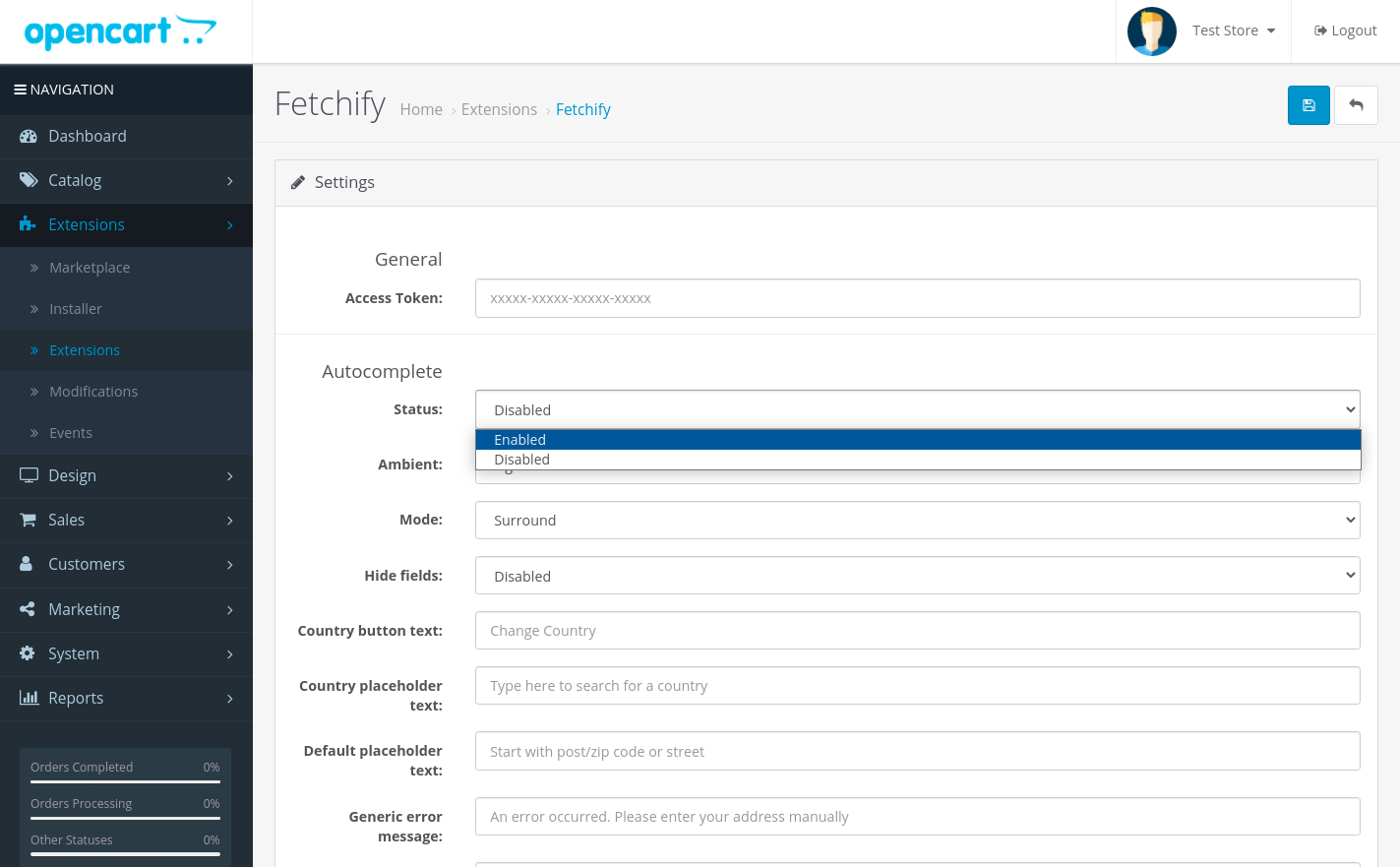Click the OpenCart logo
Screen dimensions: 1400x867
pyautogui.click(x=120, y=31)
